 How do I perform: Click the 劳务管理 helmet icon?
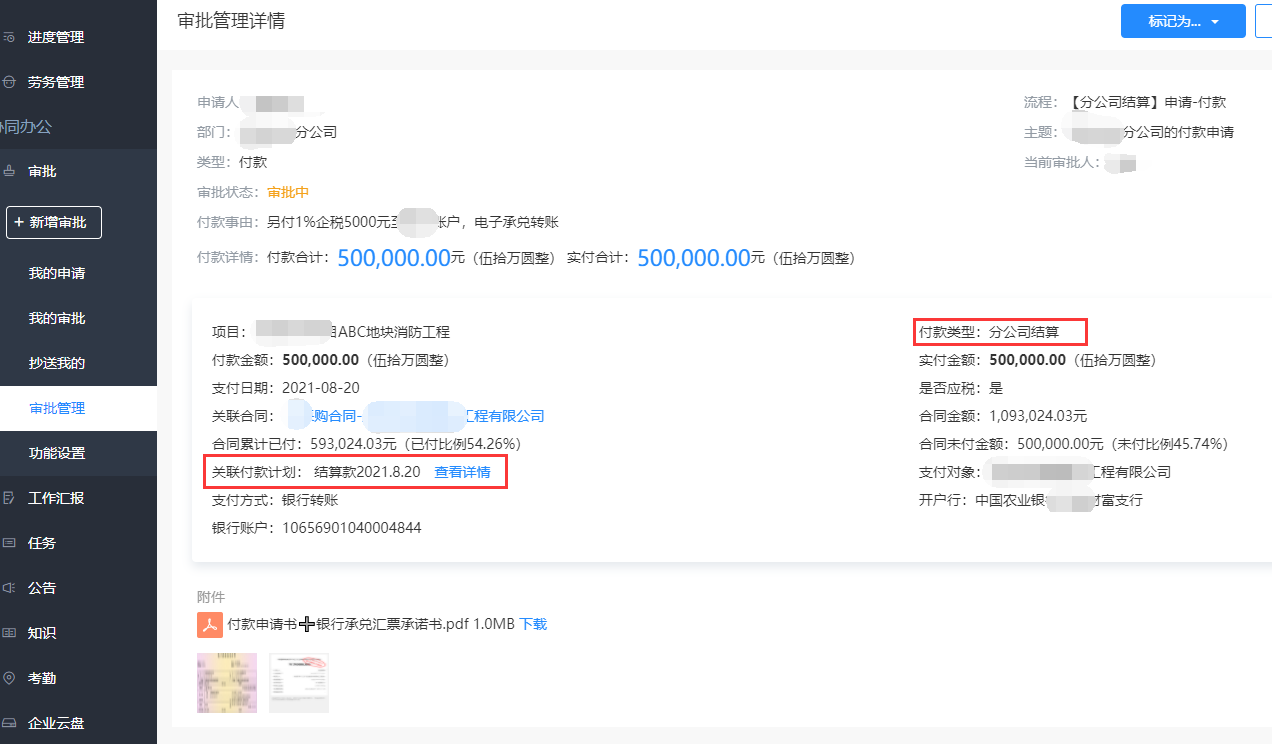click(x=9, y=83)
